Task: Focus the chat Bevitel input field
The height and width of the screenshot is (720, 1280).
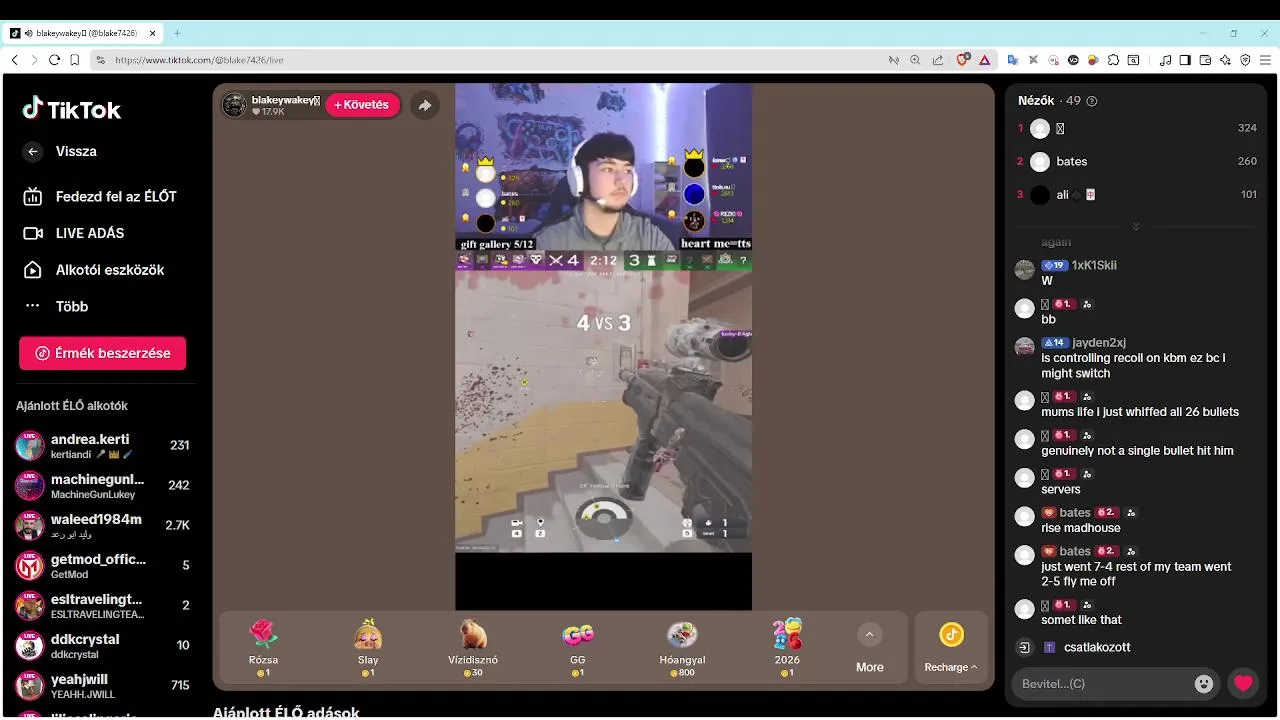Action: coord(1100,684)
